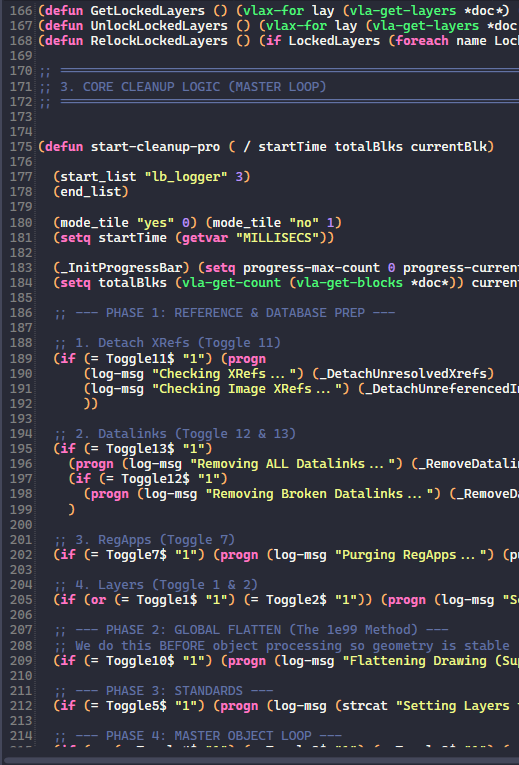Click line number 175 in the gutter
This screenshot has width=519, height=765.
coord(21,147)
